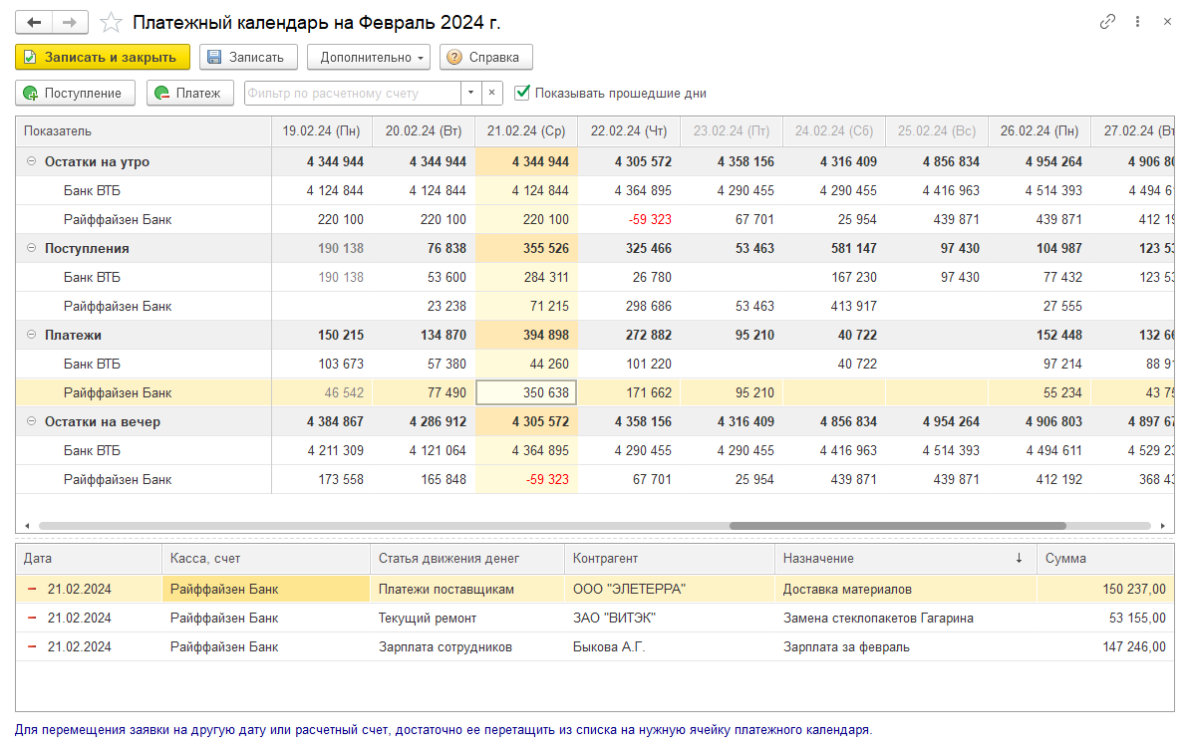The height and width of the screenshot is (744, 1188).
Task: Collapse the 'Остатки на утро' group
Action: (x=31, y=162)
